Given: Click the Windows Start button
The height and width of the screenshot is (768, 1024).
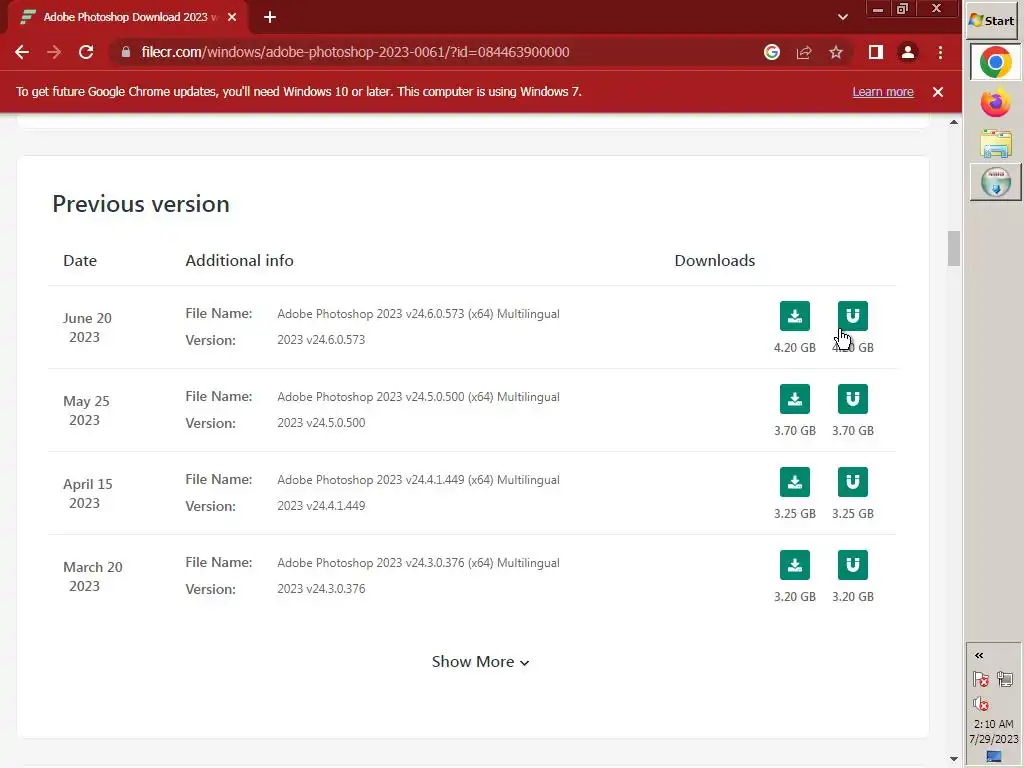Looking at the screenshot, I should point(992,20).
